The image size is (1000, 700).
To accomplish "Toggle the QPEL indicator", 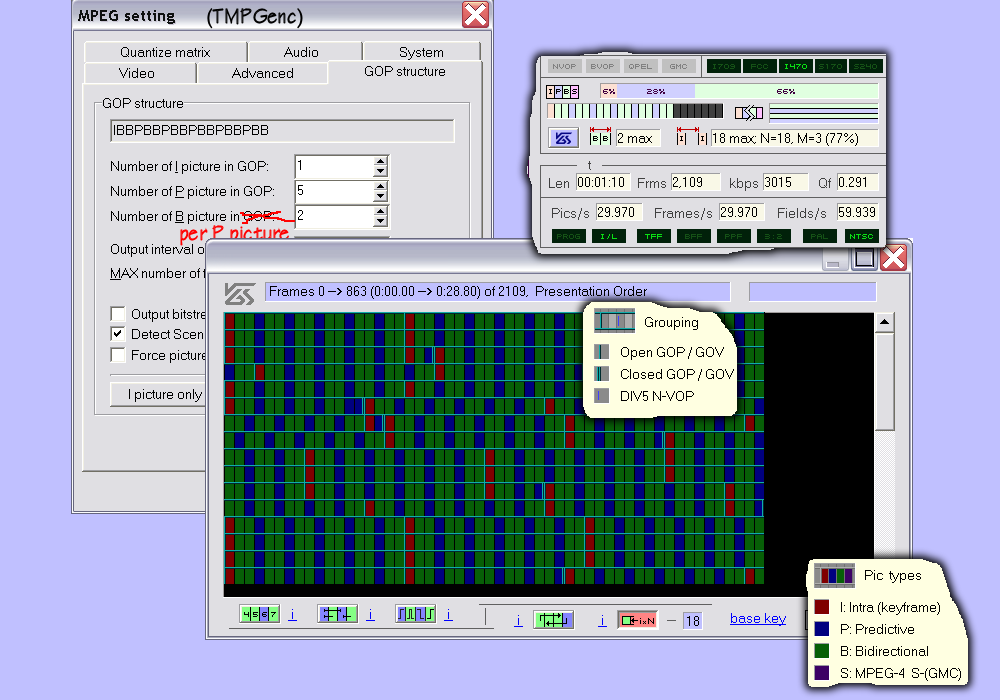I will [640, 66].
